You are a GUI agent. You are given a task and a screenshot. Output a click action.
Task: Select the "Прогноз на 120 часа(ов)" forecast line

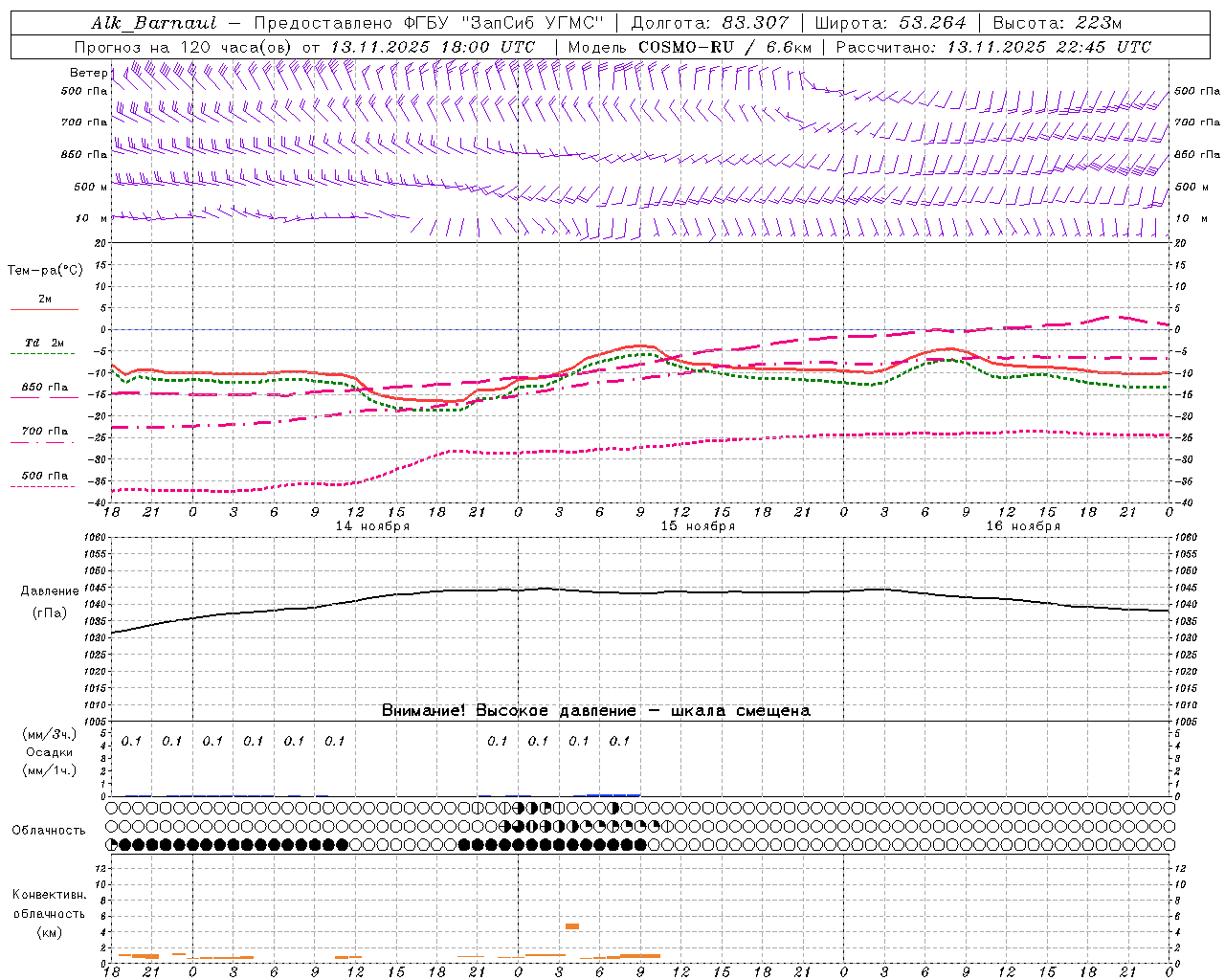pyautogui.click(x=304, y=47)
